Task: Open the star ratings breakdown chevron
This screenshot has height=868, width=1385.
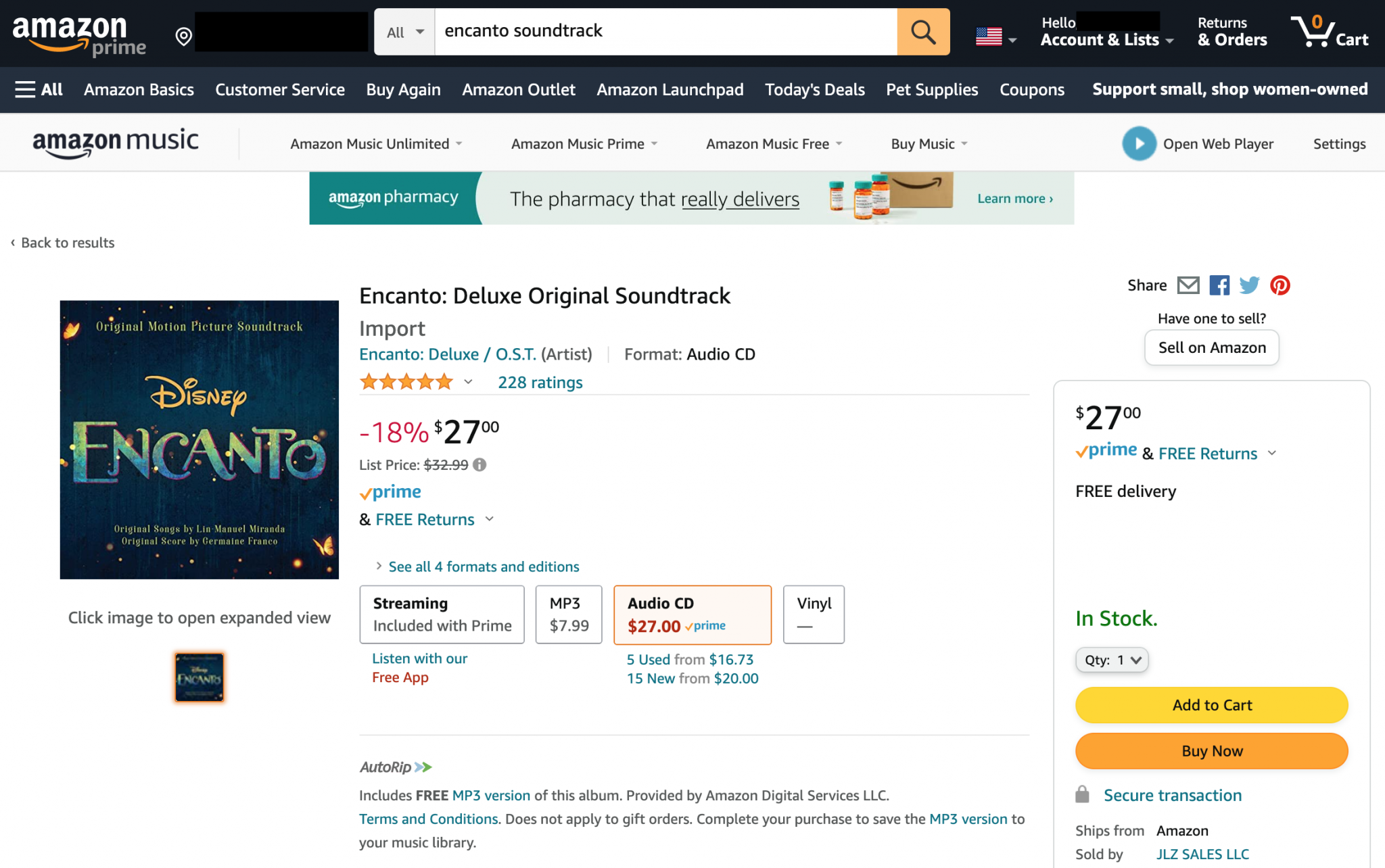Action: [468, 382]
